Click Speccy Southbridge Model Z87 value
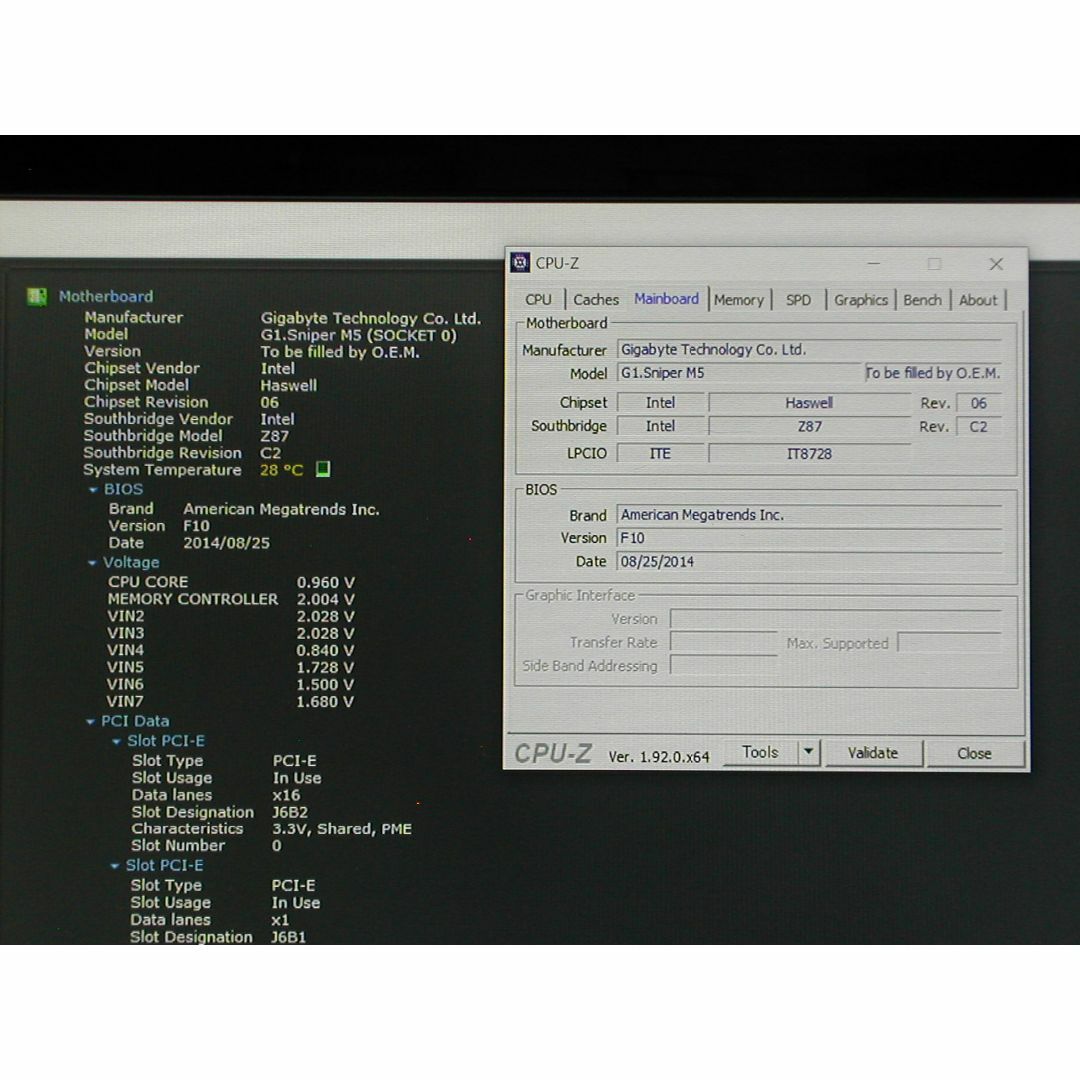The image size is (1080, 1080). point(274,437)
